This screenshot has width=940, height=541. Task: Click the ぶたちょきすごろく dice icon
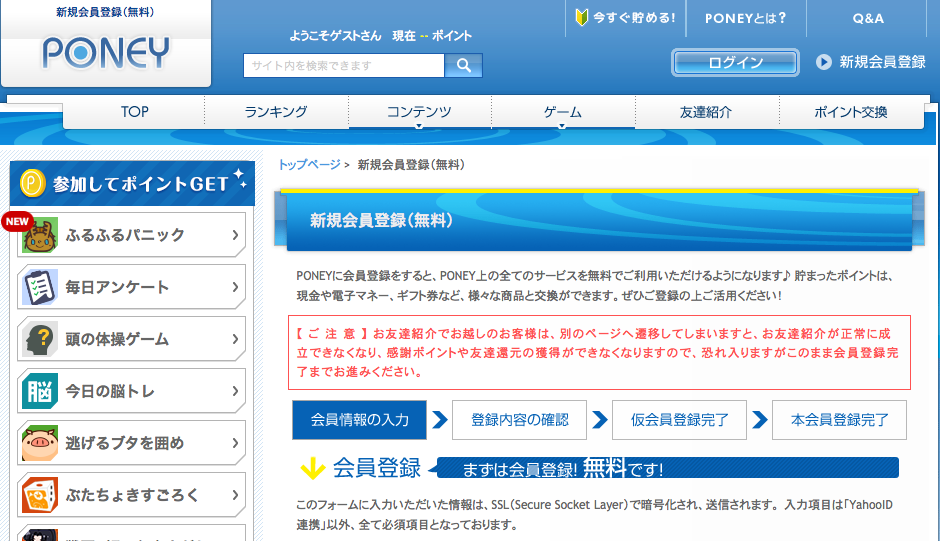coord(40,496)
